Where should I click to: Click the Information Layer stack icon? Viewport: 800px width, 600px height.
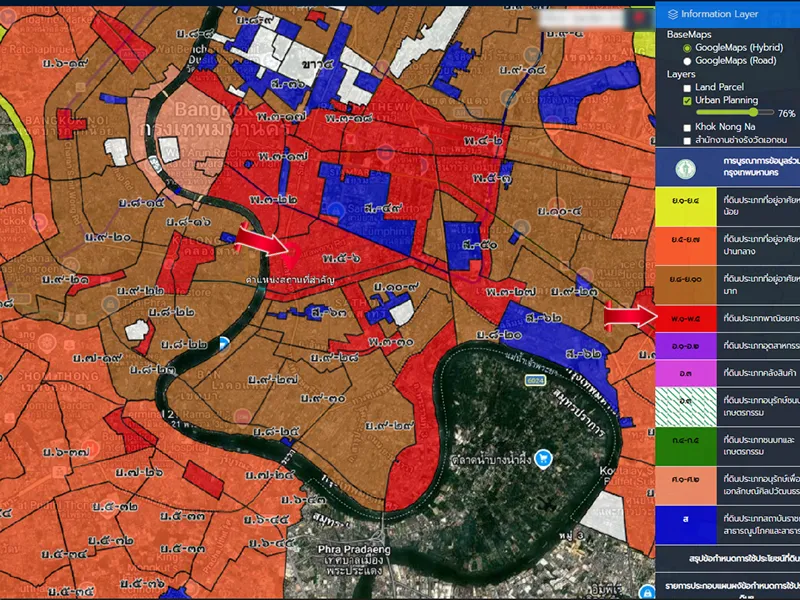(672, 14)
